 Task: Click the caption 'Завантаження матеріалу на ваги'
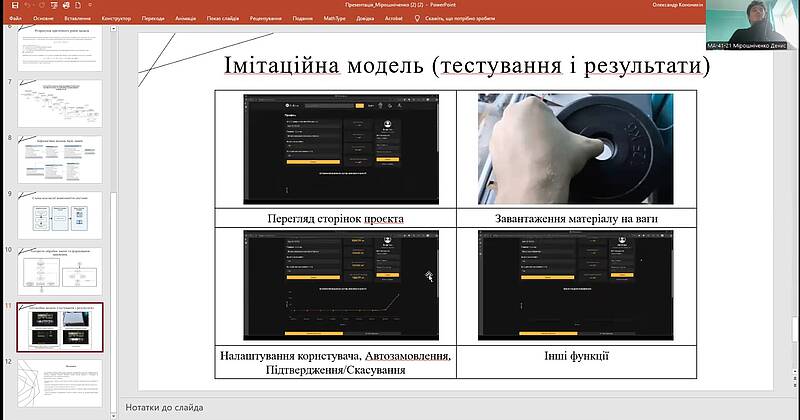click(x=577, y=219)
